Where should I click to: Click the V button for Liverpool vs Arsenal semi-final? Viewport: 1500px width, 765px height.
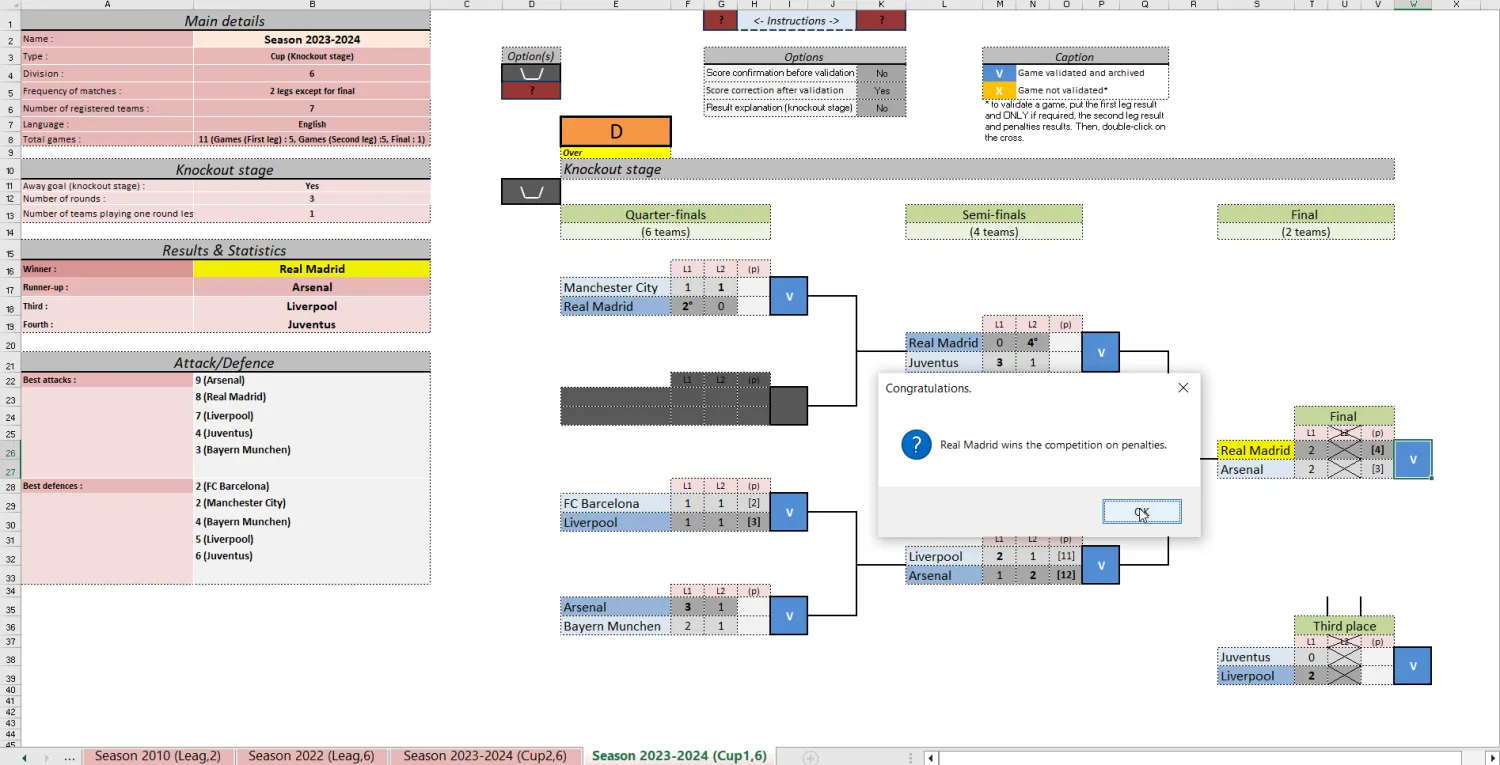pos(1100,565)
